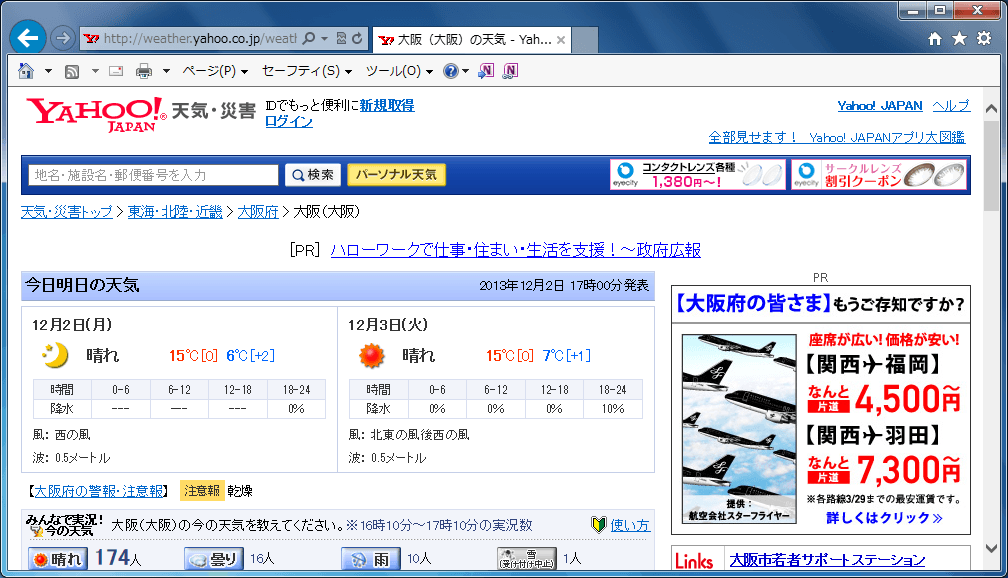Expand the feeds dropdown arrow

click(95, 71)
